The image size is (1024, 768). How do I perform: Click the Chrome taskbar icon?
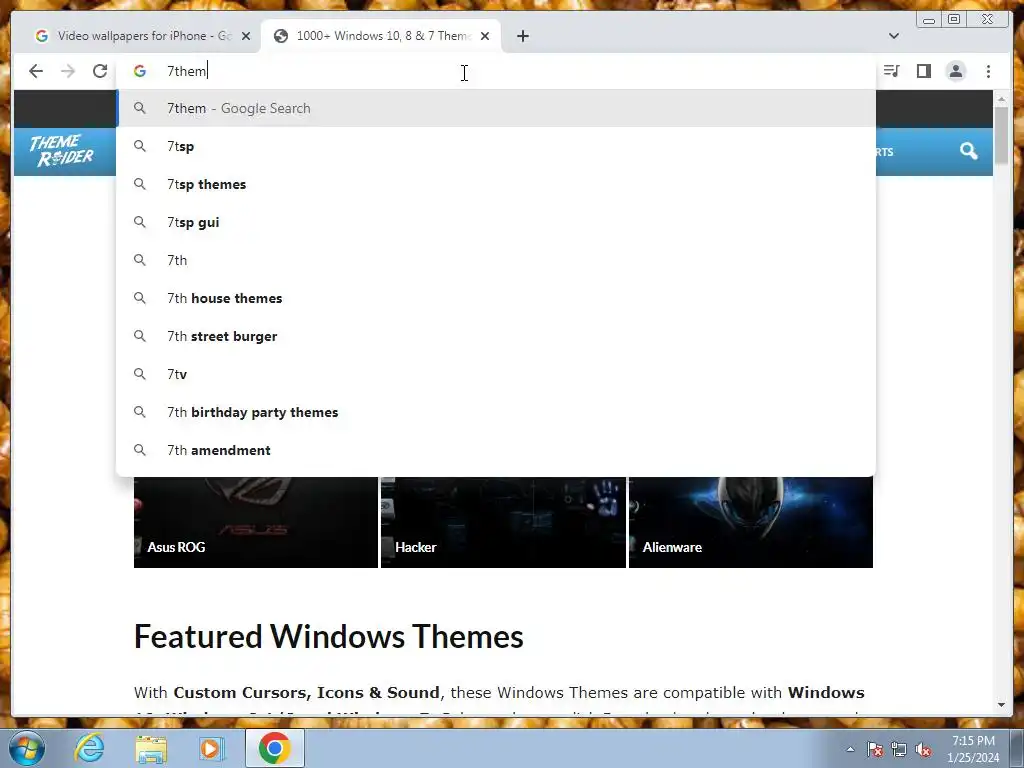click(x=274, y=748)
